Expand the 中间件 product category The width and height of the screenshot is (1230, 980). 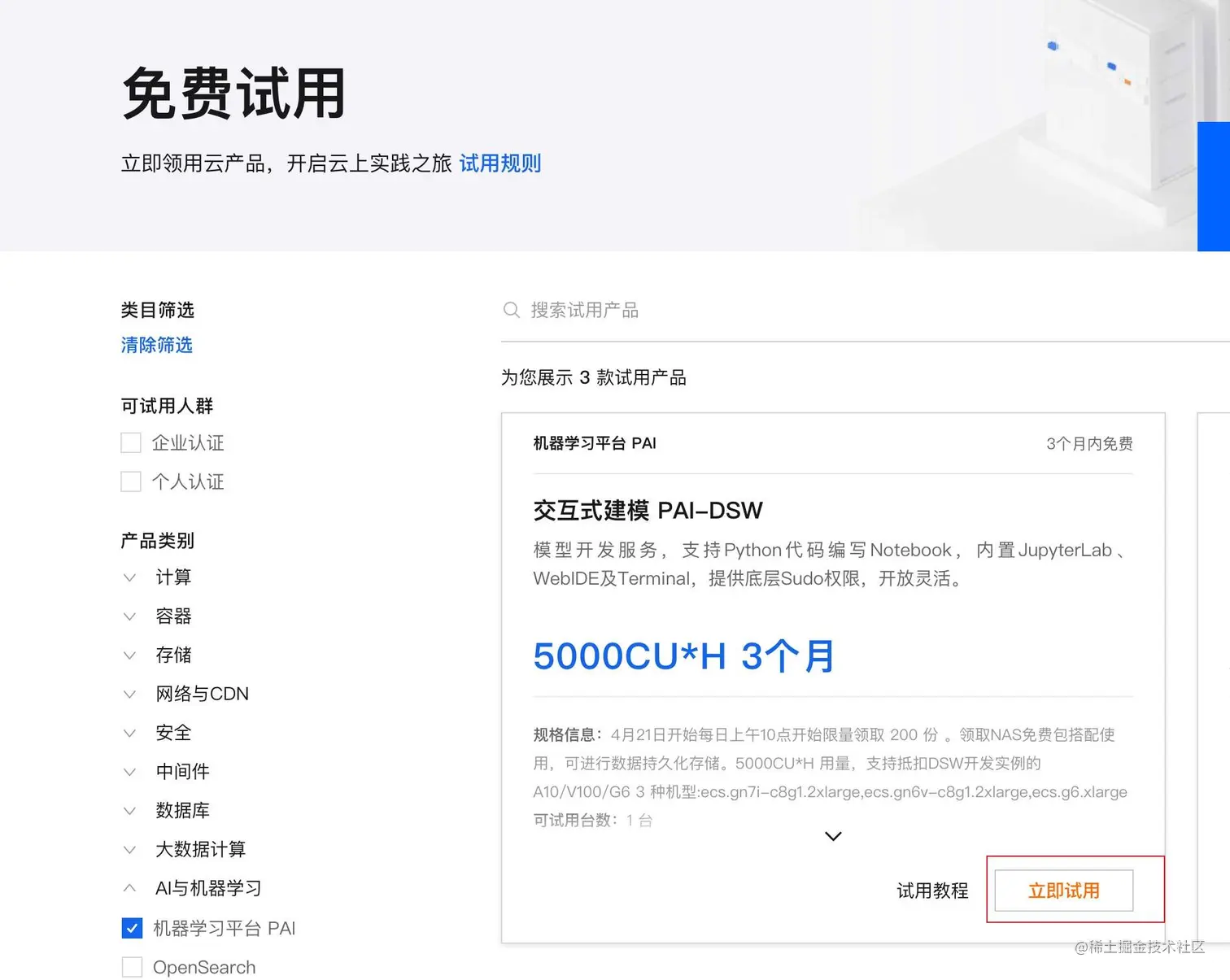[x=130, y=772]
